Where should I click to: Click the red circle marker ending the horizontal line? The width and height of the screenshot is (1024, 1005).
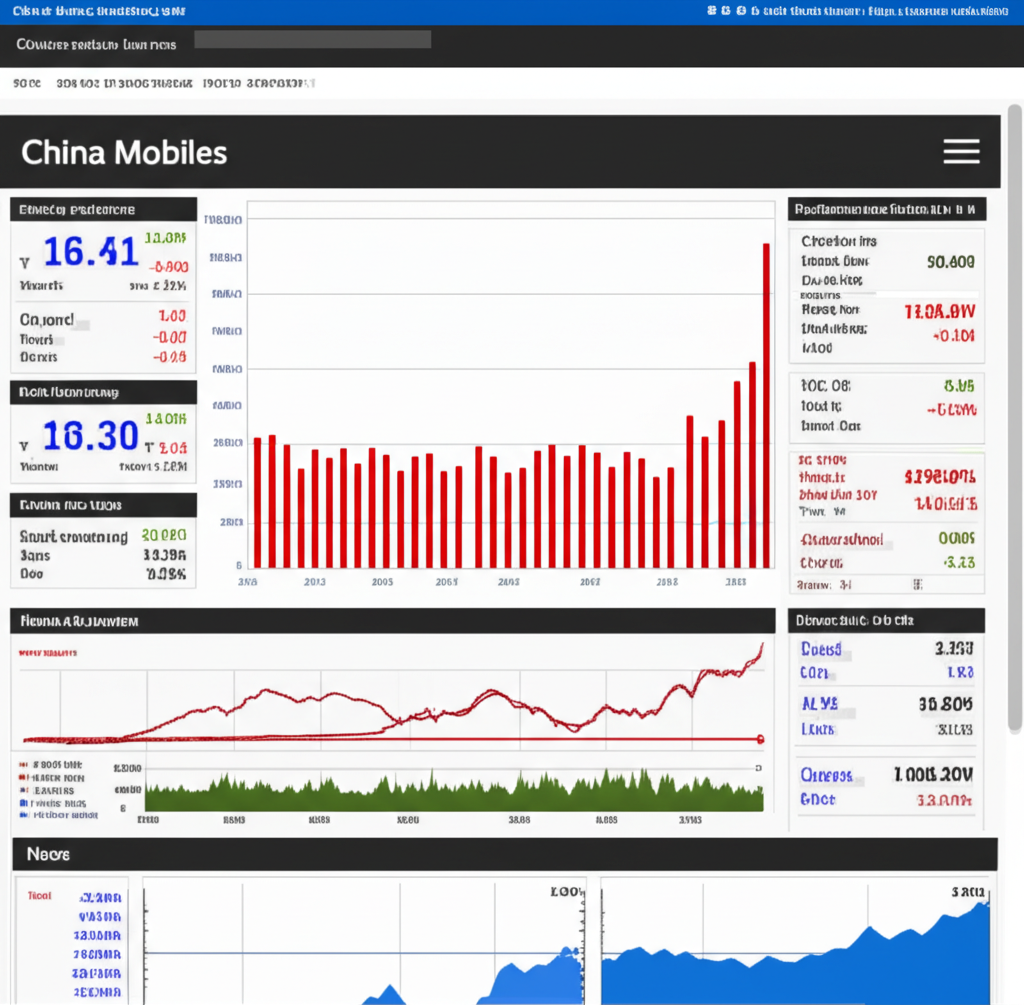[x=761, y=739]
